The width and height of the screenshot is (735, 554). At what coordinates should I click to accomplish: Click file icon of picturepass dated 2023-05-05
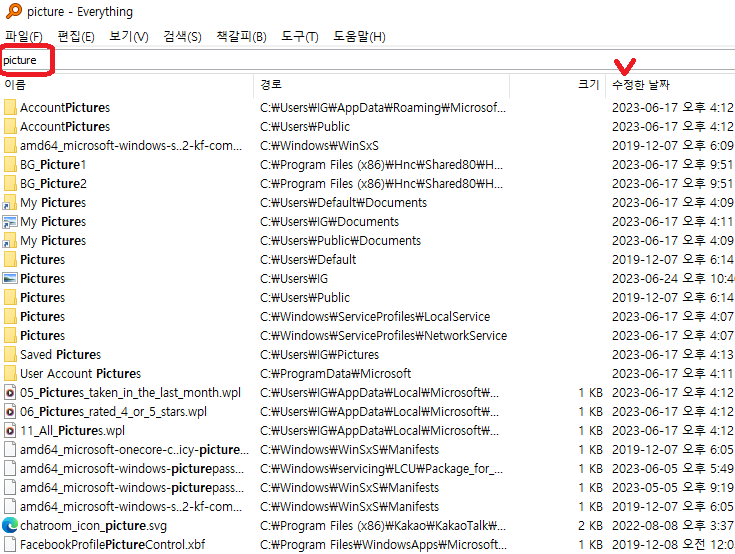click(x=10, y=487)
